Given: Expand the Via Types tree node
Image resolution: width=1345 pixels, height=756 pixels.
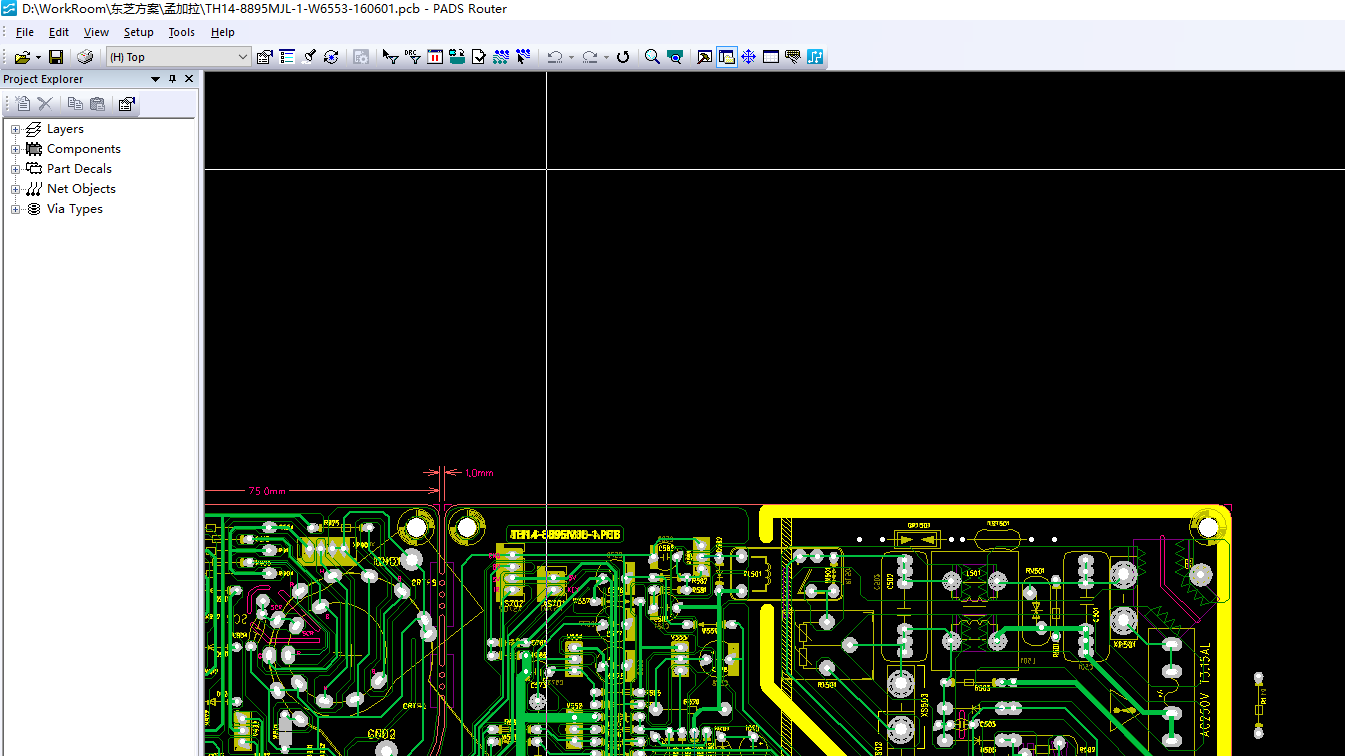Looking at the screenshot, I should [x=16, y=209].
